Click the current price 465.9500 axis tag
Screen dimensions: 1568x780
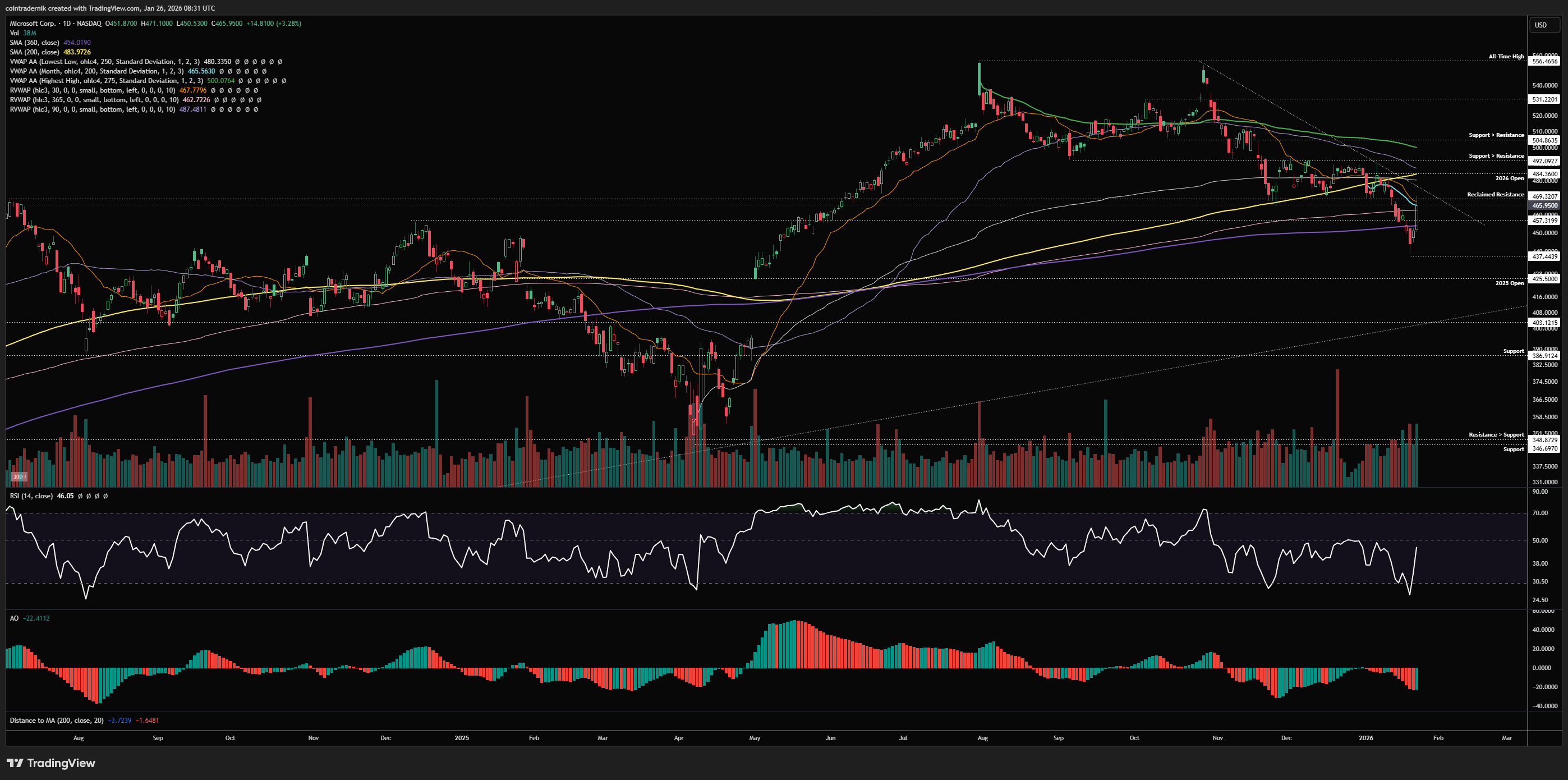1545,206
